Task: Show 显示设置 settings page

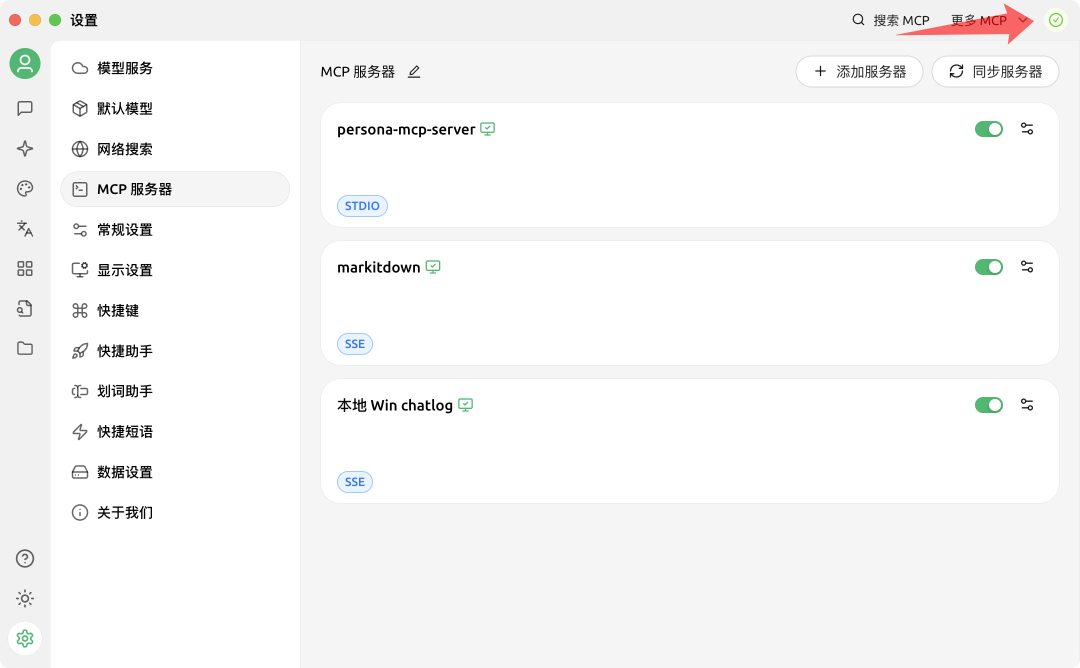Action: pyautogui.click(x=175, y=270)
